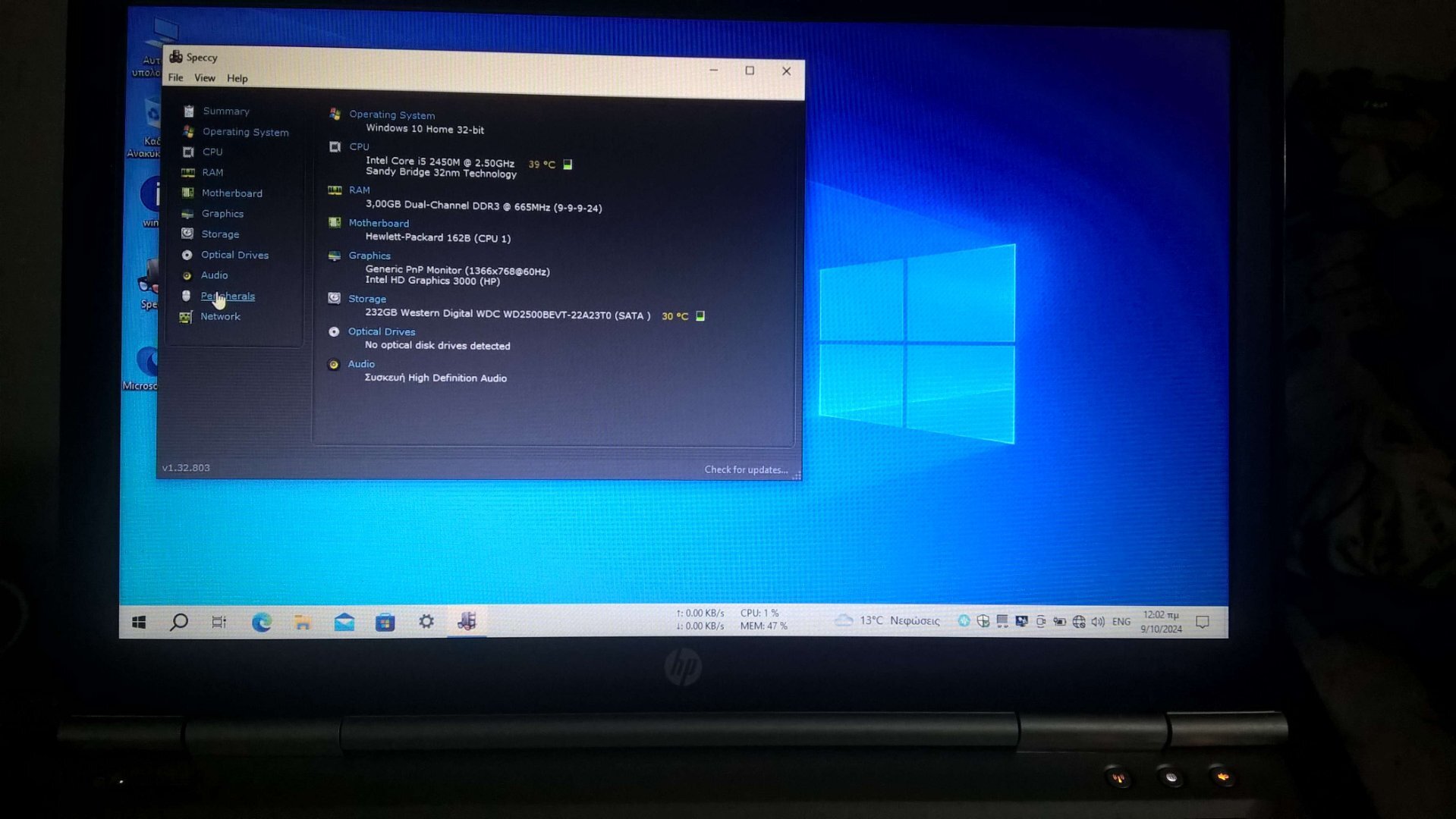
Task: Select Audio in the sidebar
Action: [214, 275]
